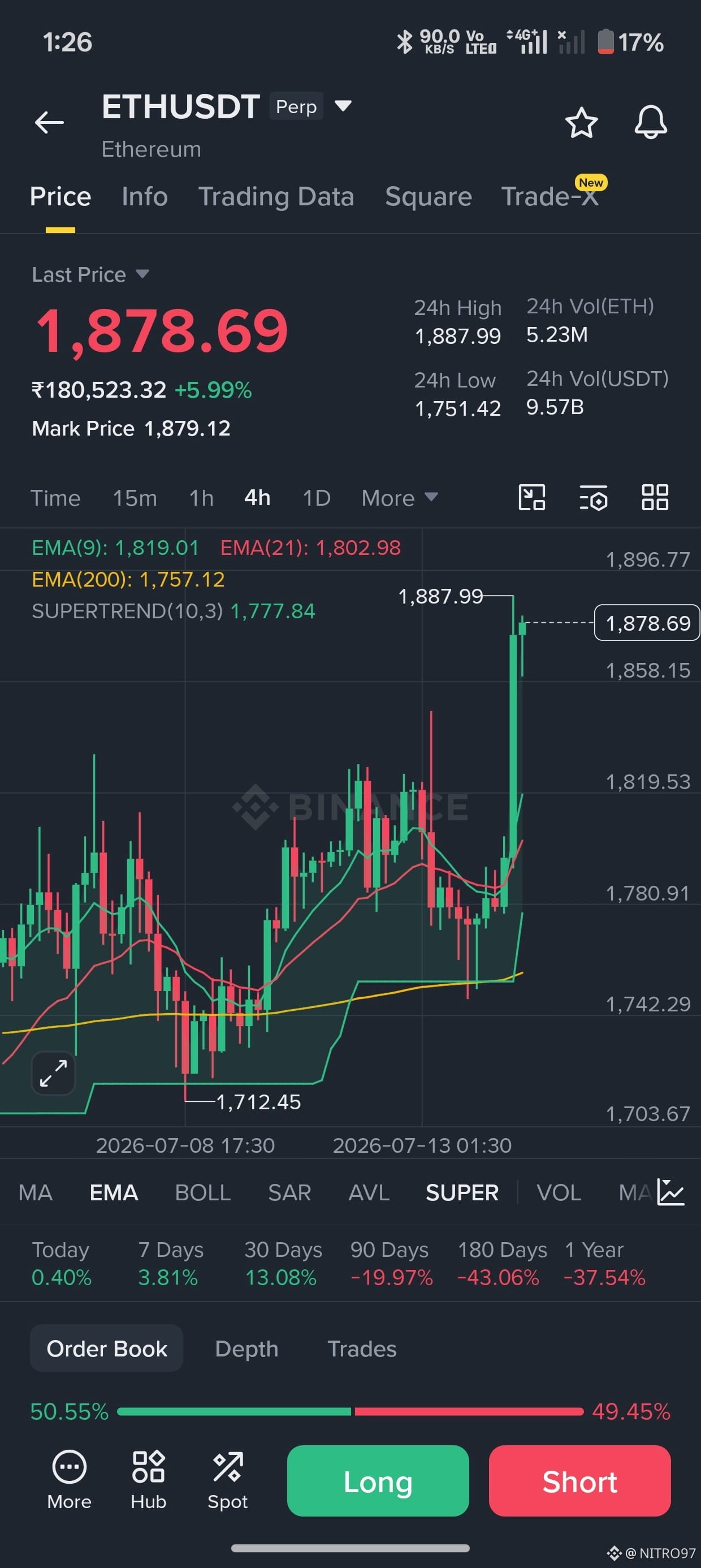Go to the Square tab

click(x=429, y=197)
